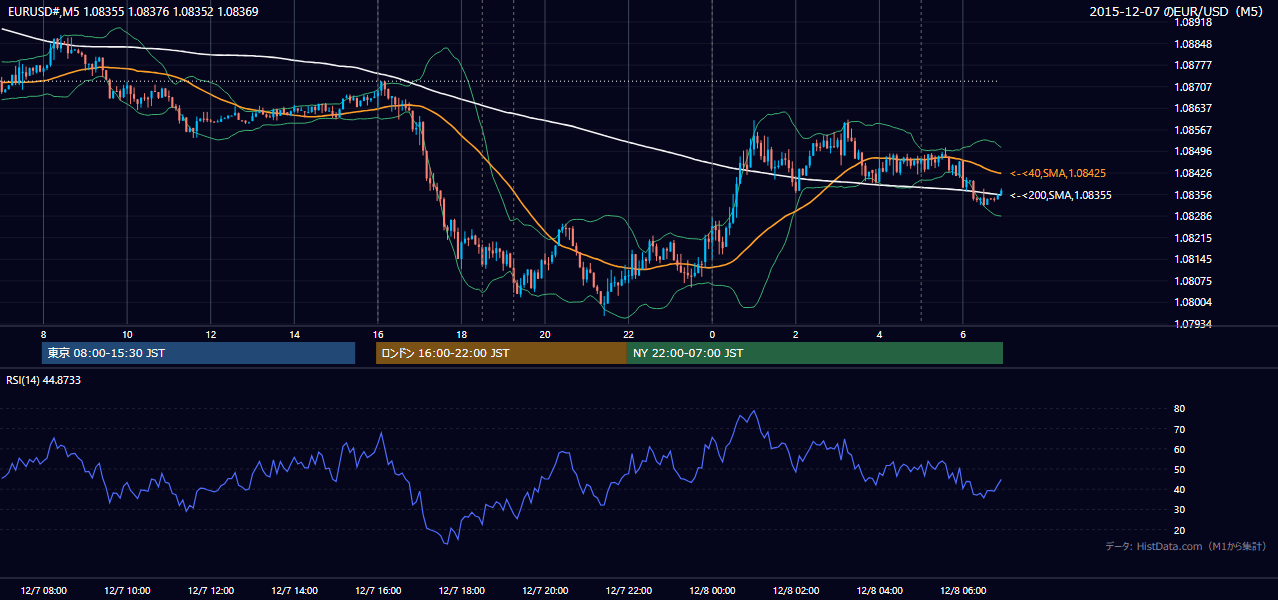Click the RSI scale value 70

click(1180, 429)
